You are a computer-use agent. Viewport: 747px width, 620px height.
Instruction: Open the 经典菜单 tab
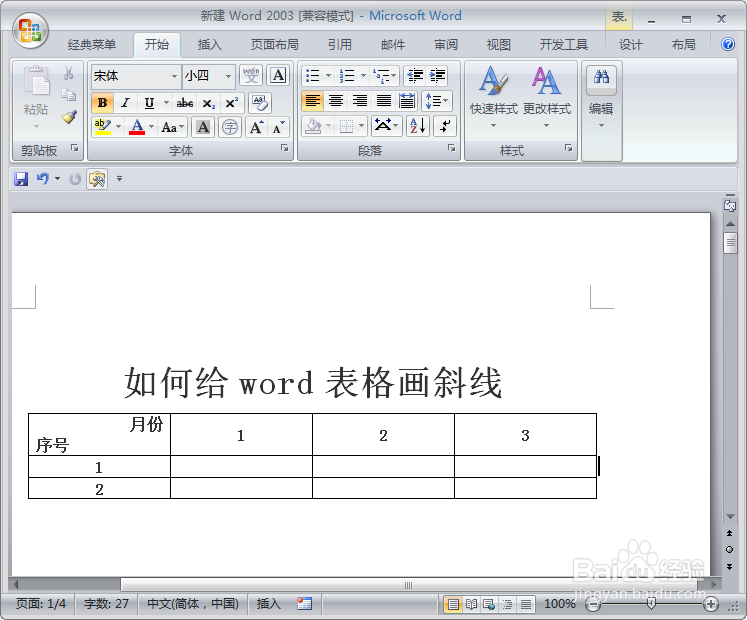(x=92, y=45)
